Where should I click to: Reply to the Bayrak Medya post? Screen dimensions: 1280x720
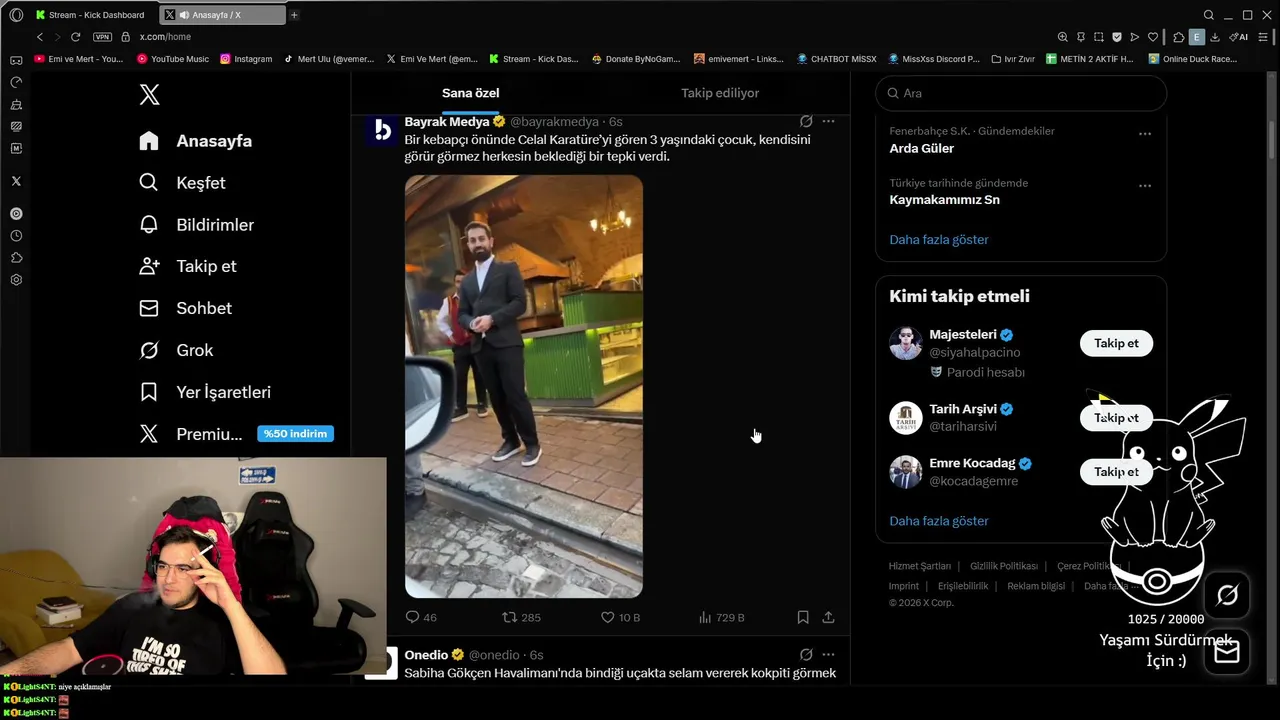point(421,618)
